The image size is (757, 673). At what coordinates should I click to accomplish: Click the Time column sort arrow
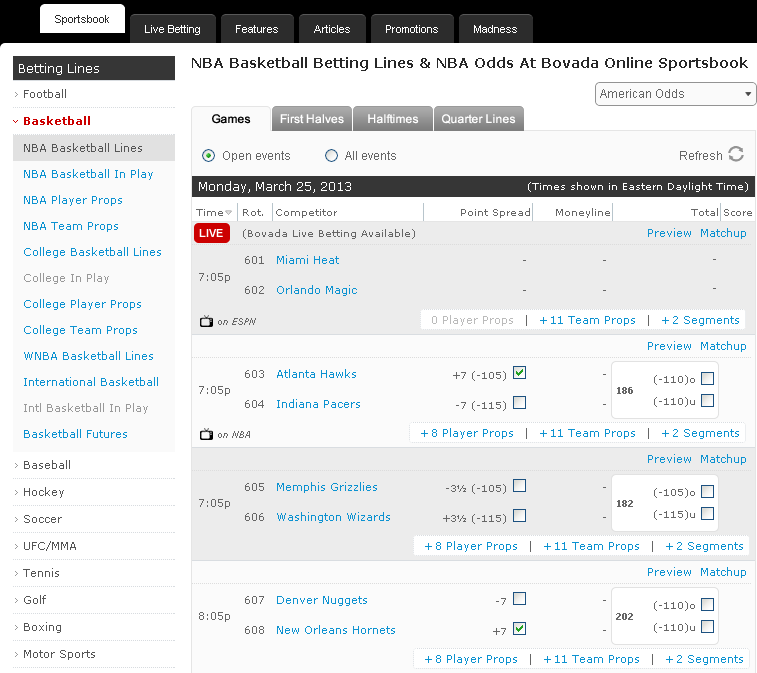[229, 213]
